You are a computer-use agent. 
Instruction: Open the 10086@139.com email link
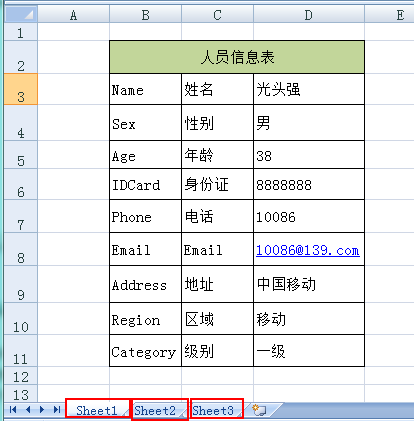point(308,250)
